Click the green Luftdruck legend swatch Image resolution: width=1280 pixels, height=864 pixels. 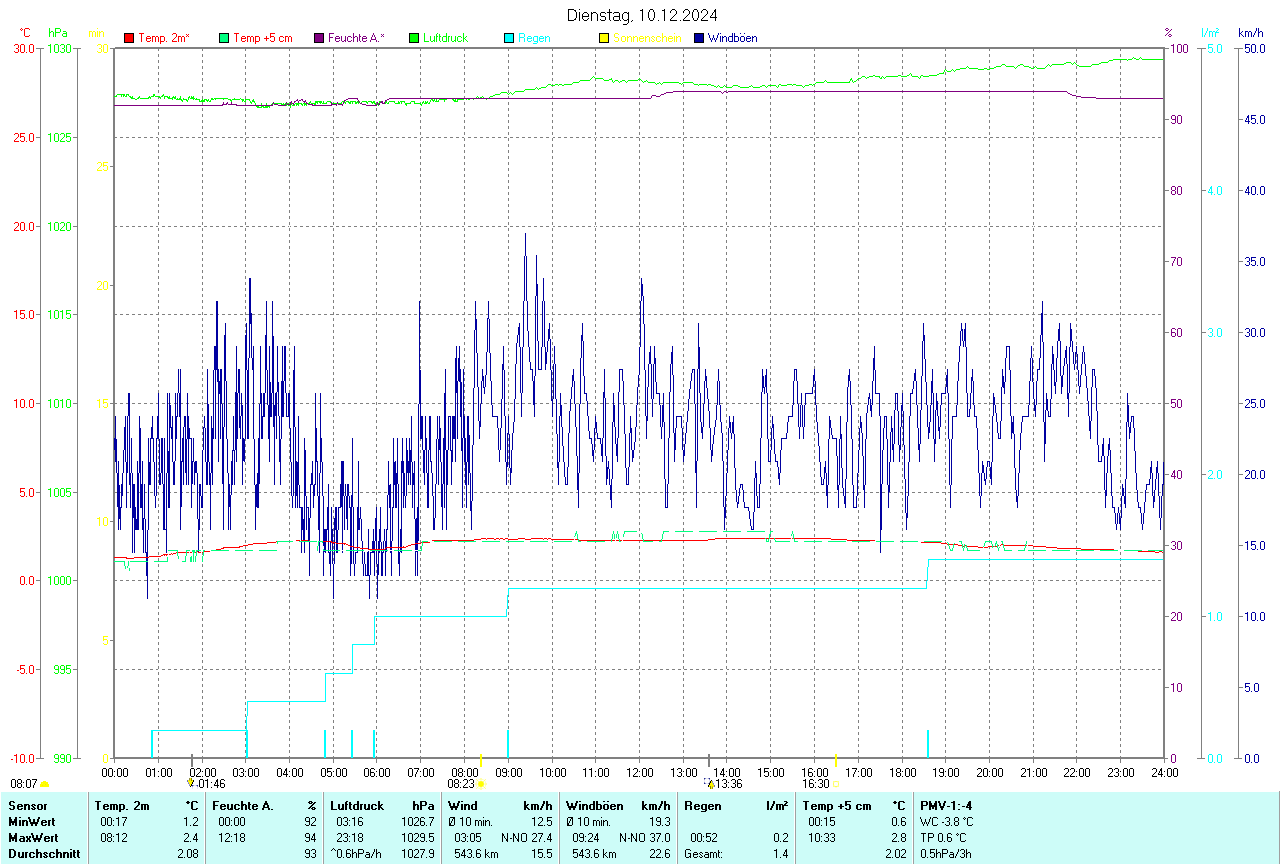click(x=414, y=38)
